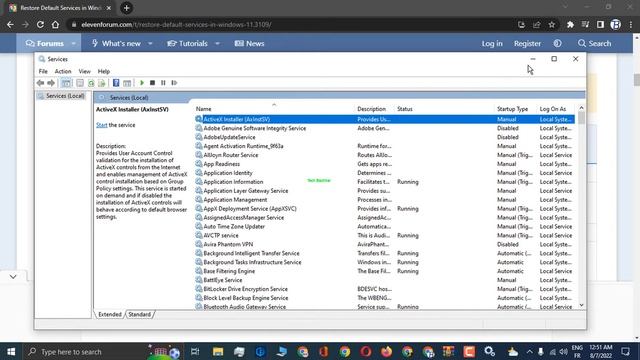Open the File menu in Services
This screenshot has width=640, height=360.
pos(43,71)
